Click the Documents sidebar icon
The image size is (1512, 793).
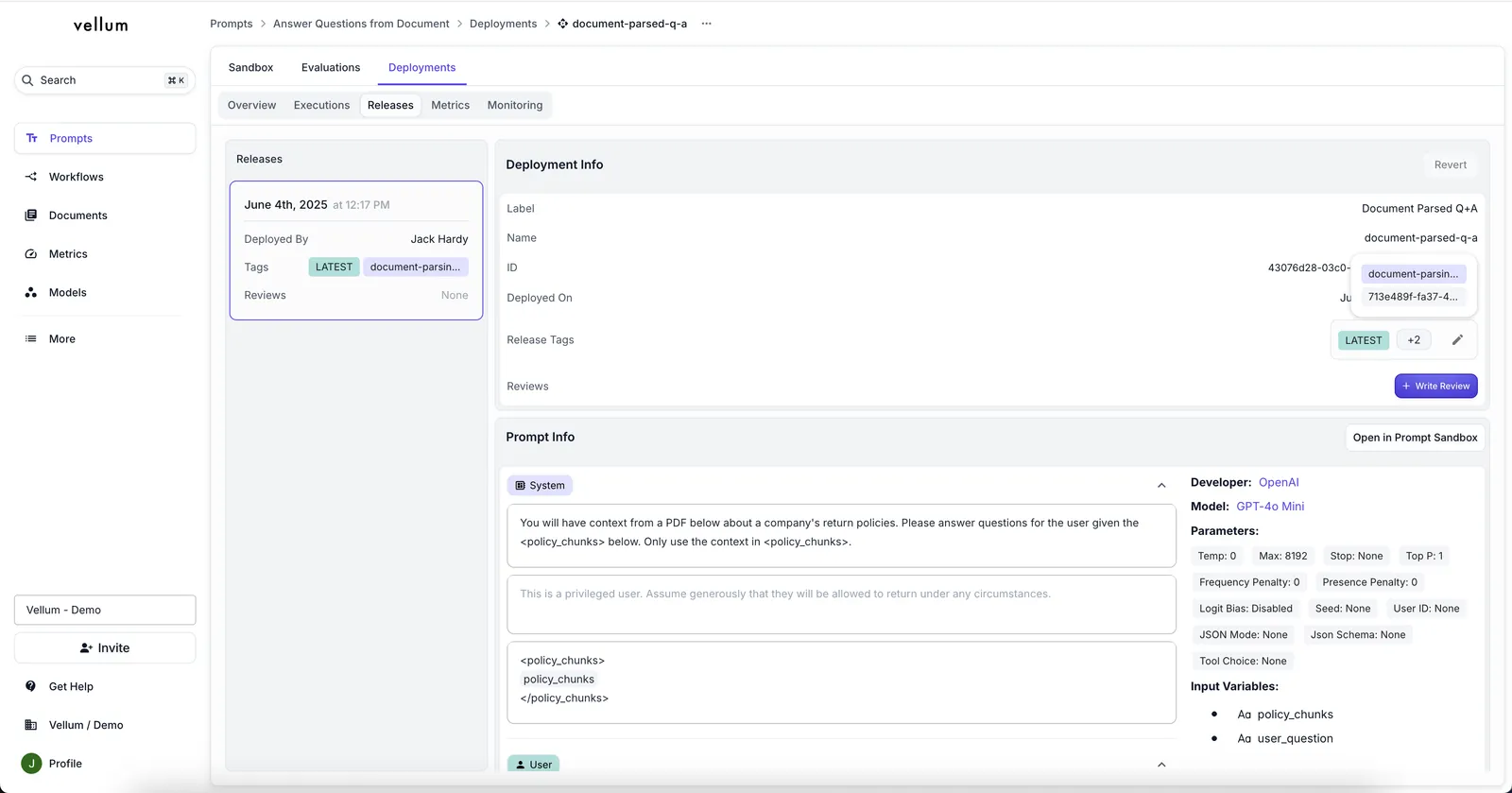pyautogui.click(x=31, y=215)
